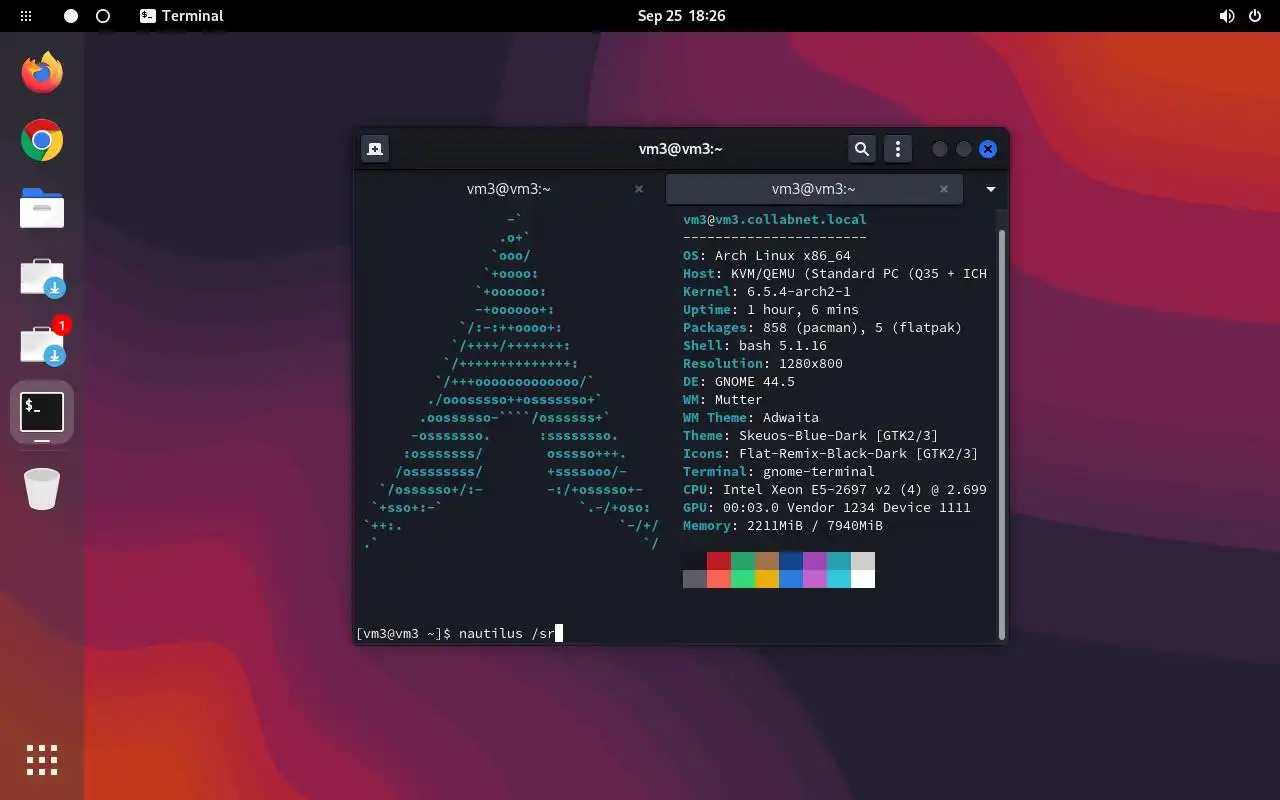Click the magenta color block in top row
This screenshot has width=1280, height=800.
(x=815, y=561)
